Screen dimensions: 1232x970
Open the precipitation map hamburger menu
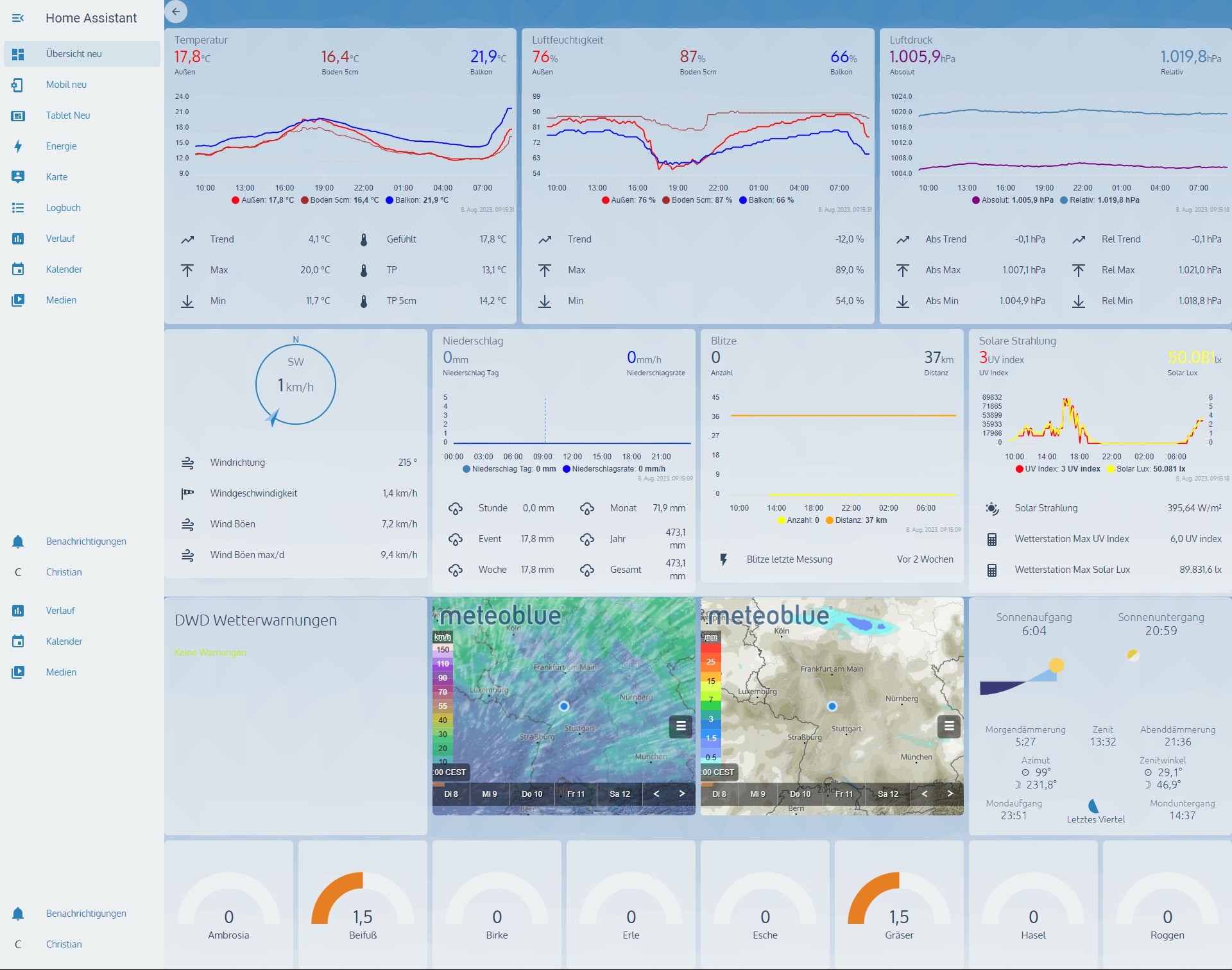tap(949, 726)
